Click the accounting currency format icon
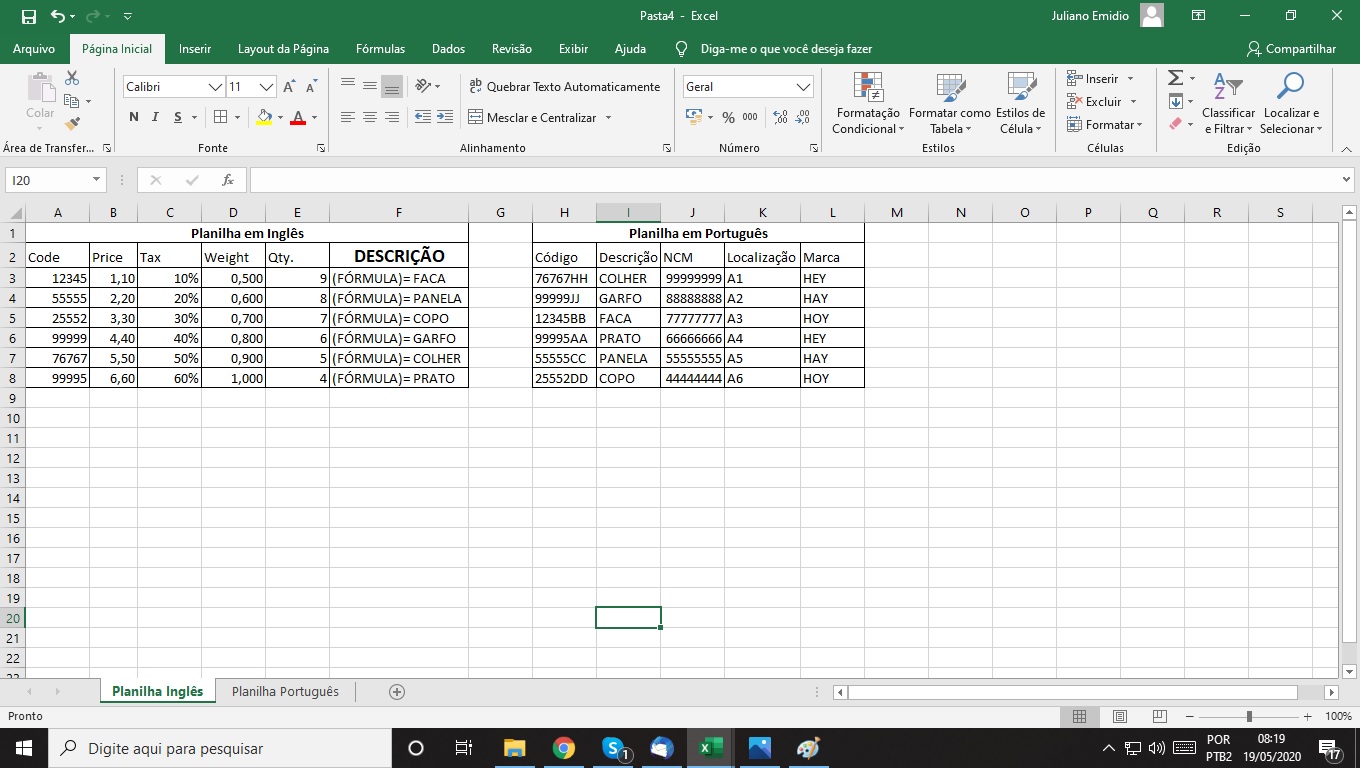 [694, 117]
